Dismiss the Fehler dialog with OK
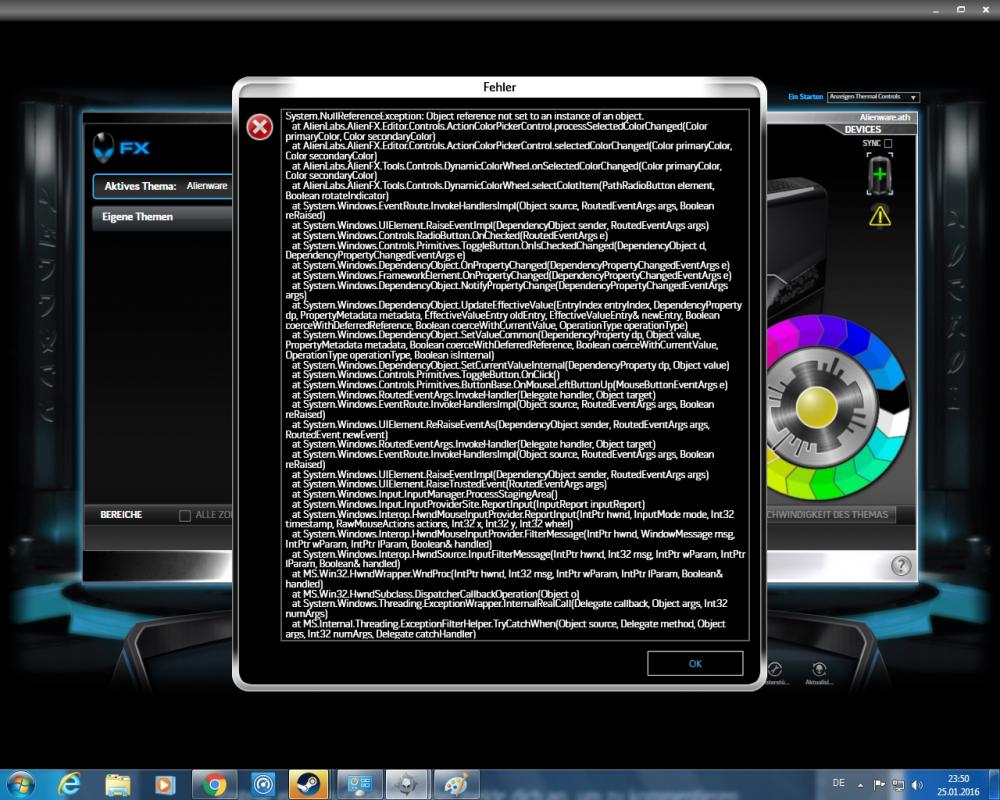This screenshot has height=800, width=1000. coord(695,663)
